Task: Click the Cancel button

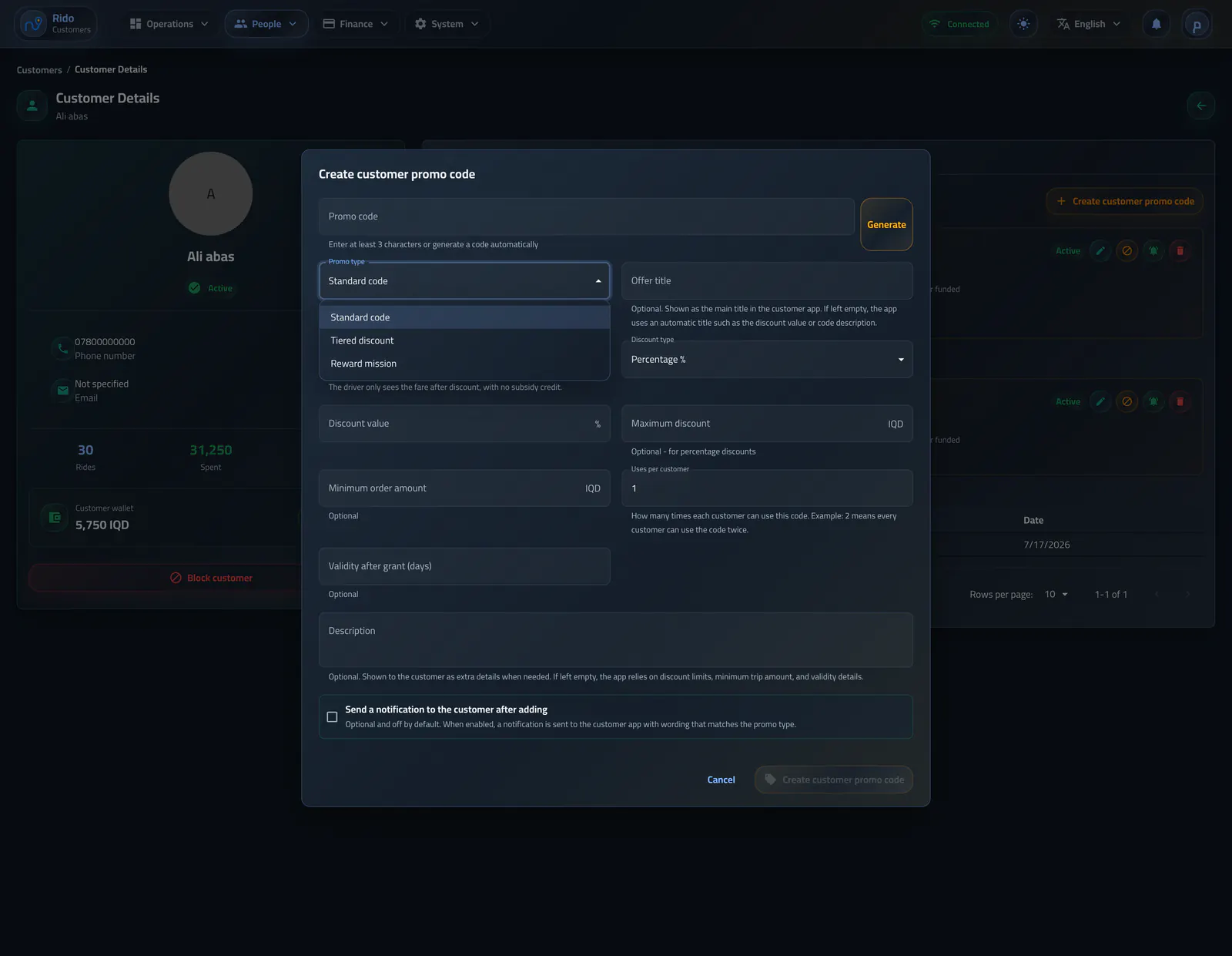Action: tap(721, 780)
